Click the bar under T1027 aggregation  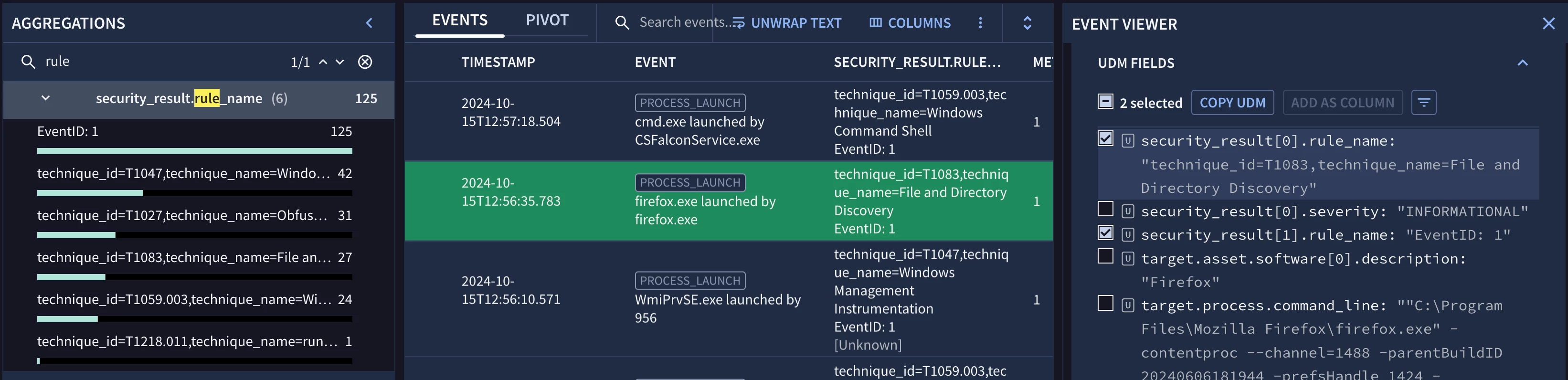click(195, 235)
